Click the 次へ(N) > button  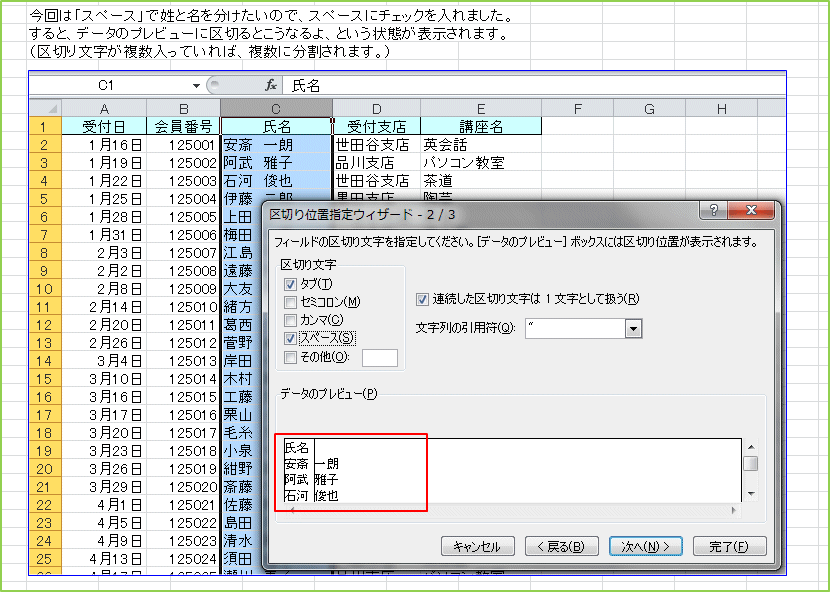click(x=645, y=546)
